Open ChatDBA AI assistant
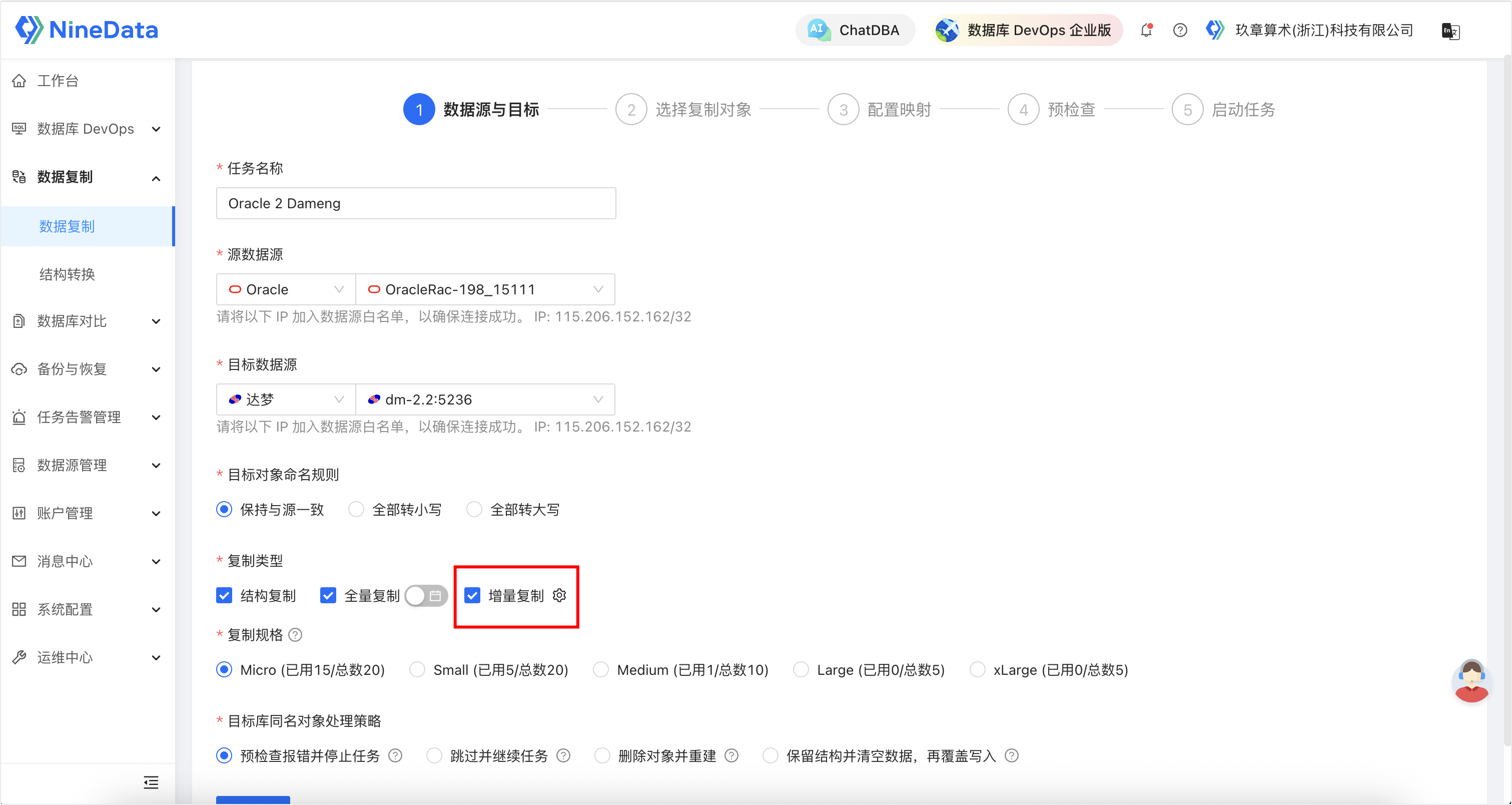This screenshot has height=805, width=1512. tap(855, 30)
